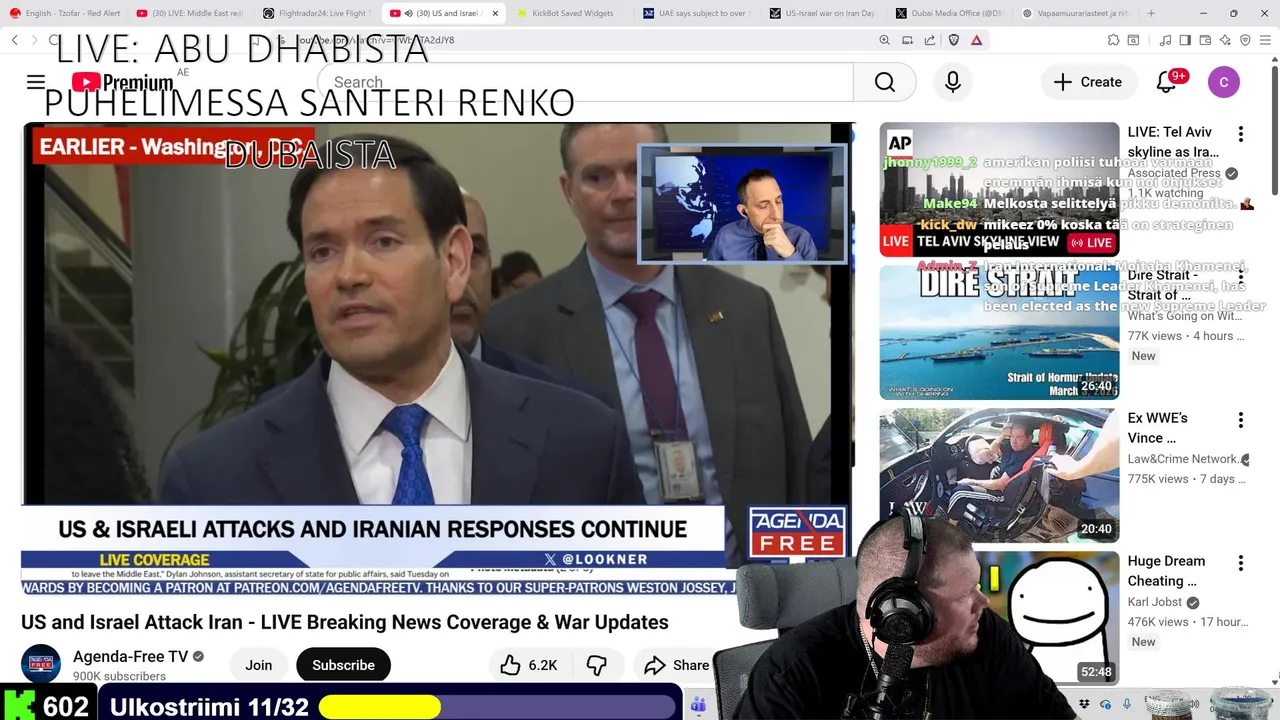Dislike the video with thumbs down
1280x720 pixels.
pos(597,665)
